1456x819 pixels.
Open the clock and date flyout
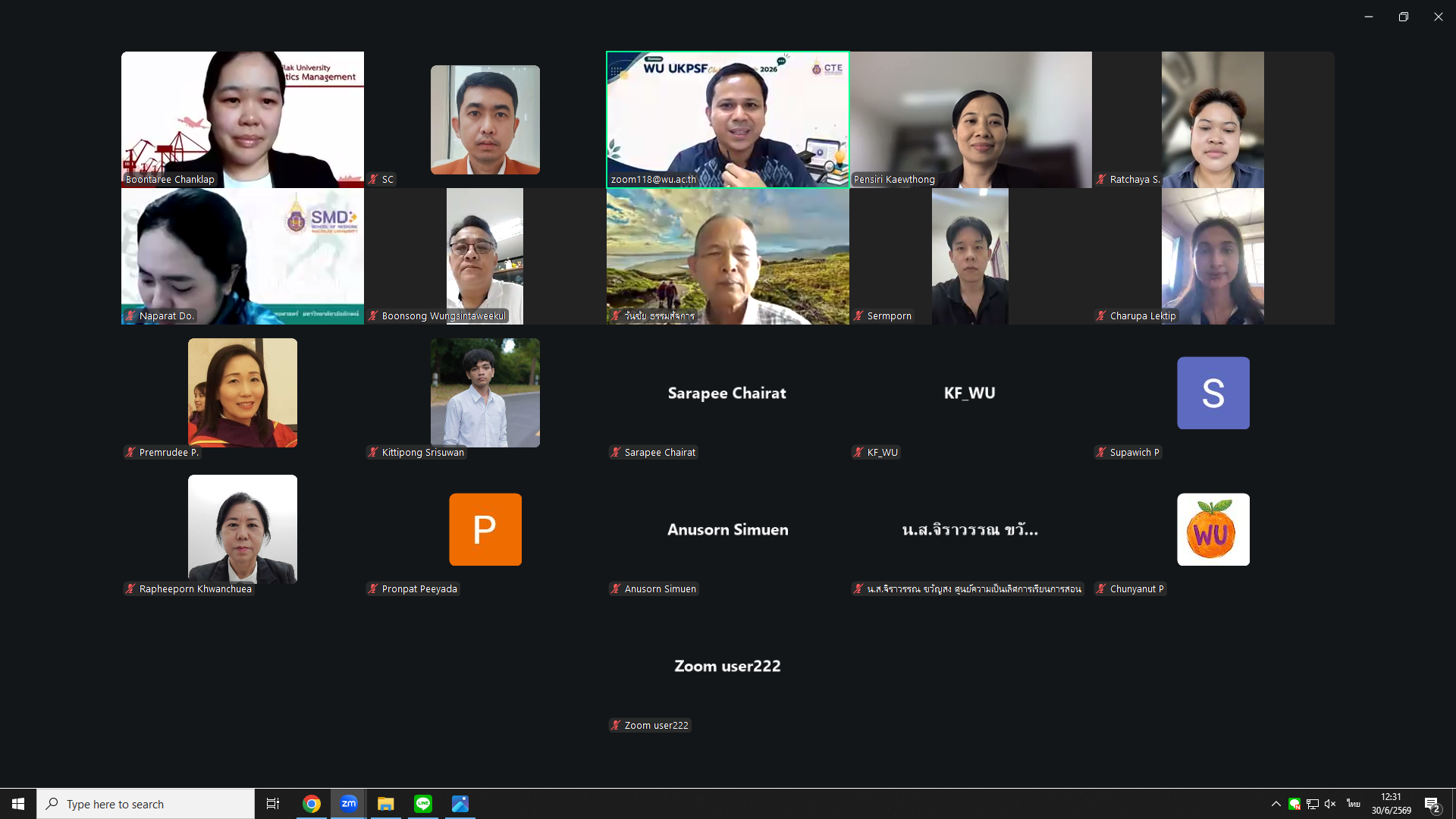[1391, 804]
